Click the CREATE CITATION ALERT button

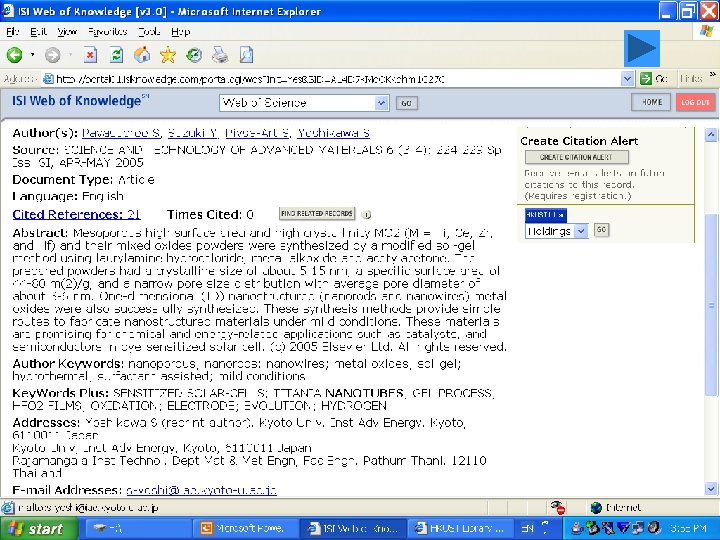(577, 157)
